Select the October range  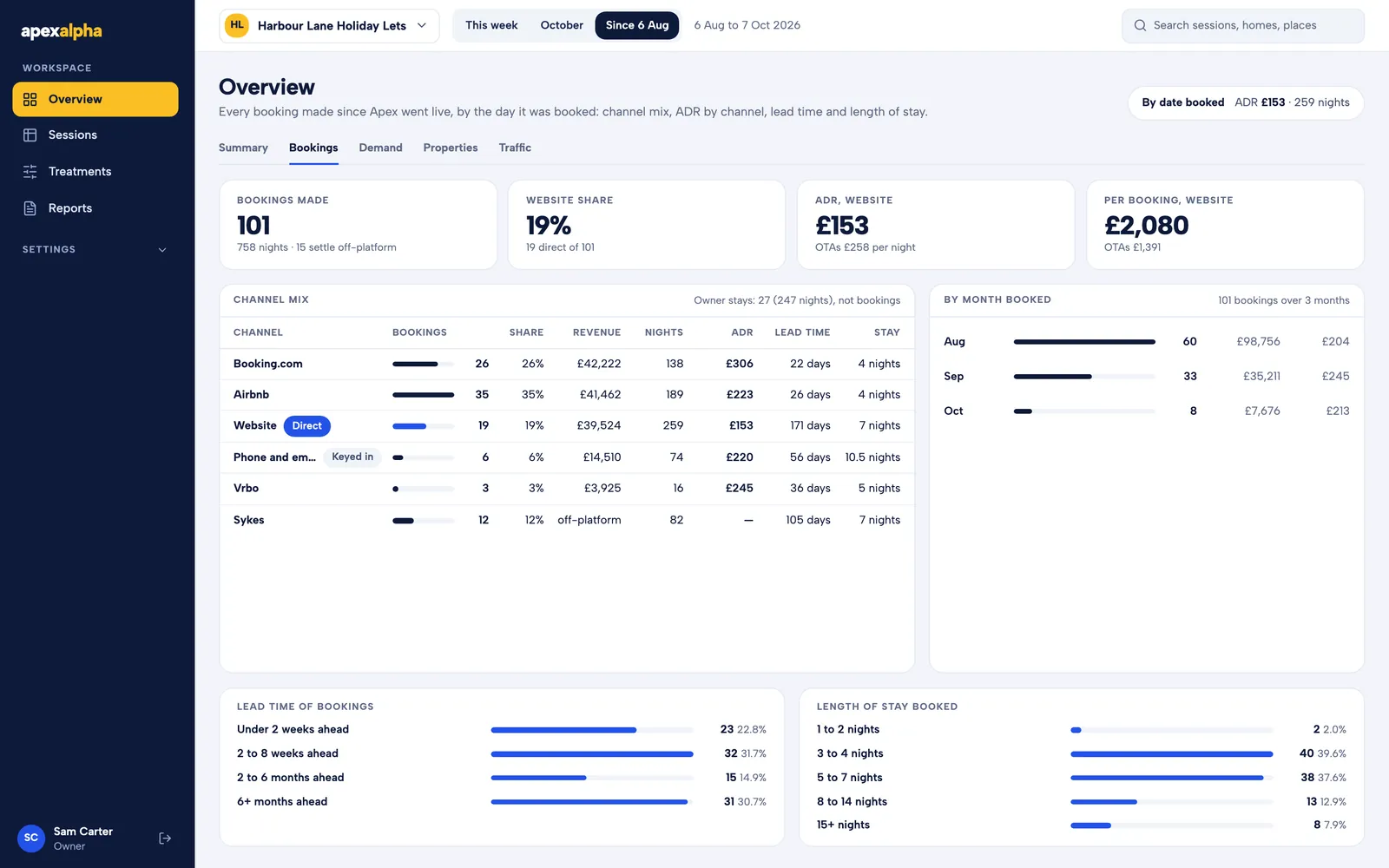[x=562, y=25]
